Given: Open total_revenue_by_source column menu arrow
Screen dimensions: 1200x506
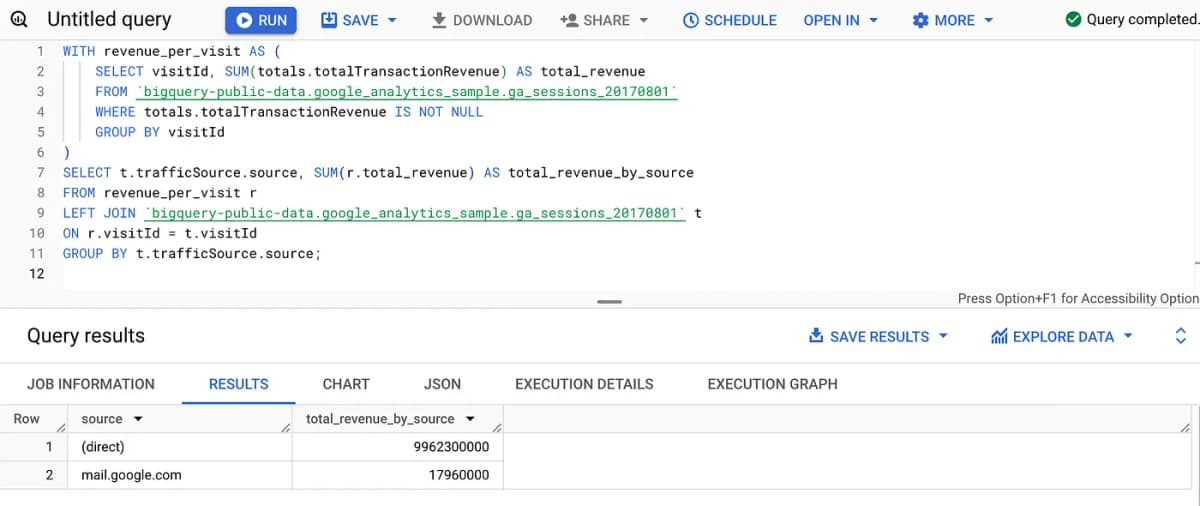Looking at the screenshot, I should [470, 419].
